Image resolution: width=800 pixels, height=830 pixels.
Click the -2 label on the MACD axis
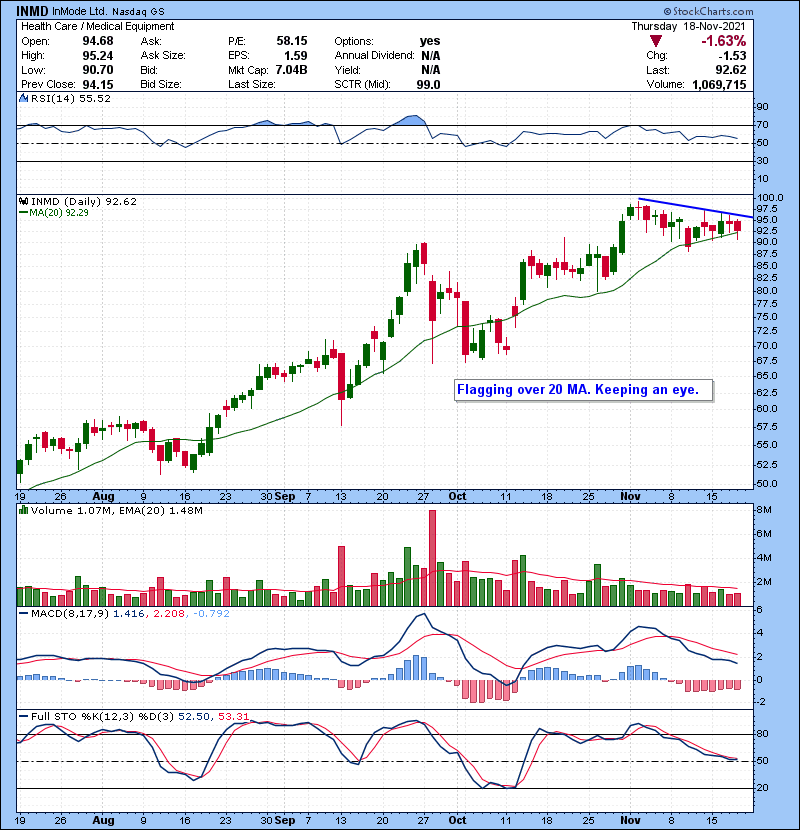click(760, 702)
